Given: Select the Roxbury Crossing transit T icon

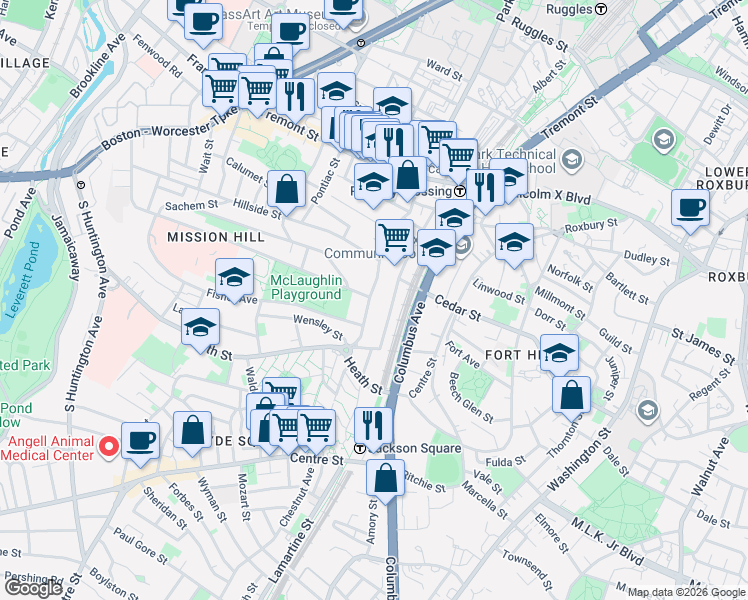Looking at the screenshot, I should click(x=460, y=191).
